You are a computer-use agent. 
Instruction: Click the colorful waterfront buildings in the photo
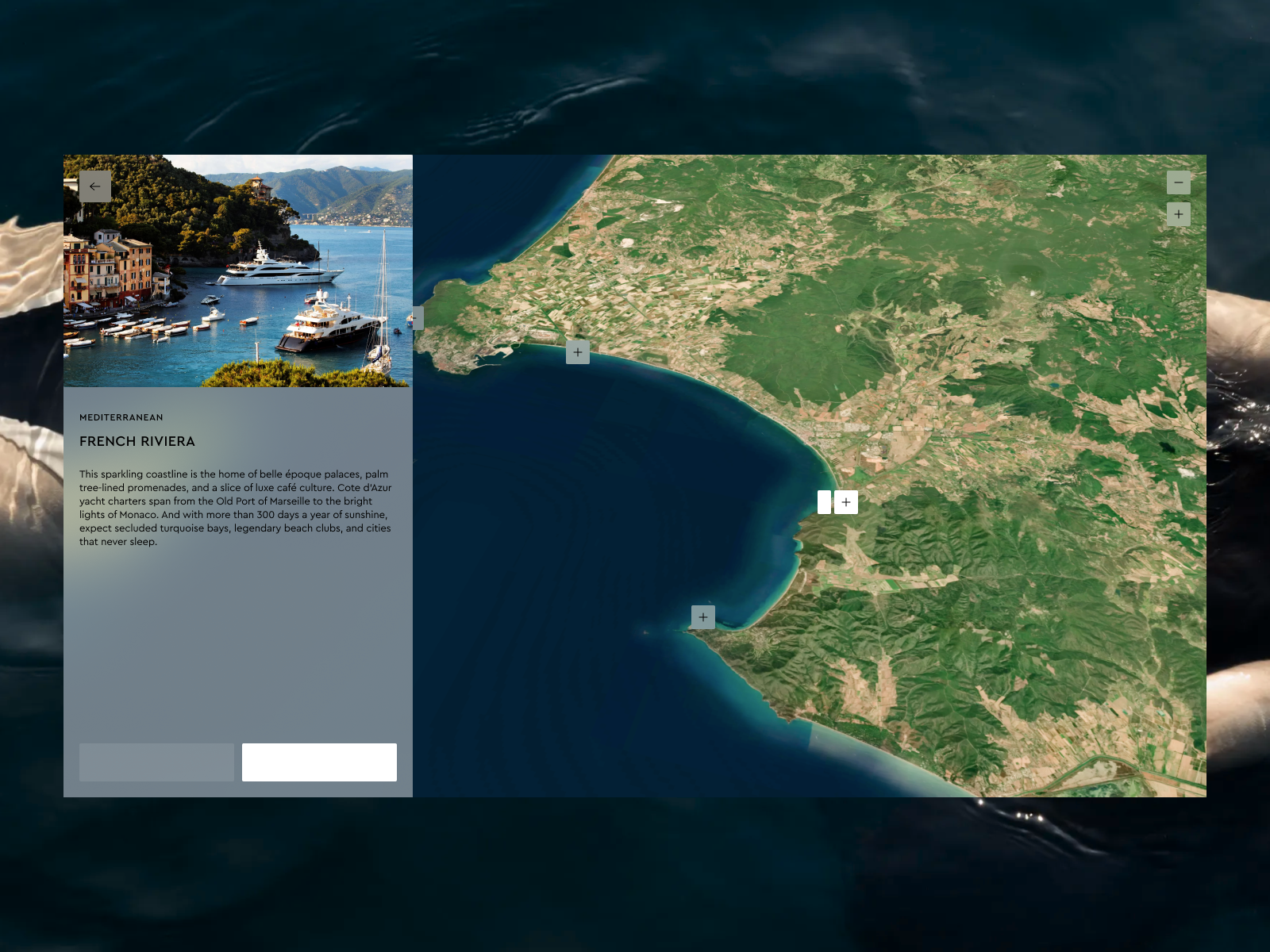click(x=107, y=270)
